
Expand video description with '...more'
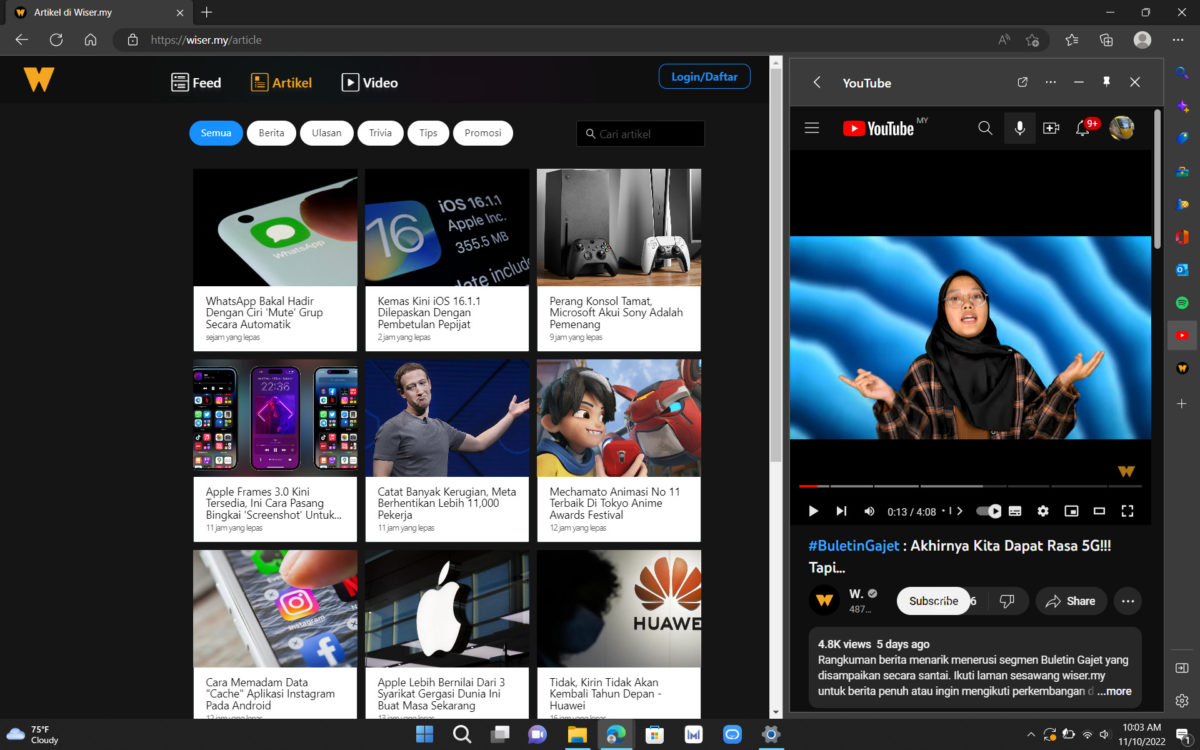1114,691
